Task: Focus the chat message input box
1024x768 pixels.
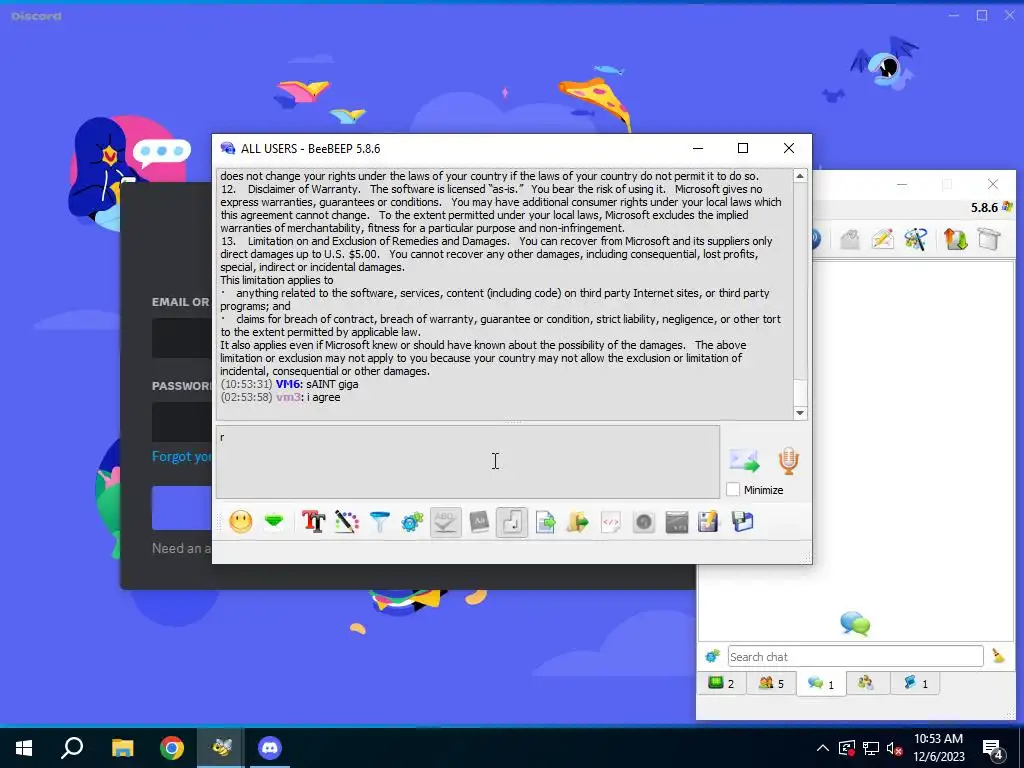Action: (x=468, y=462)
